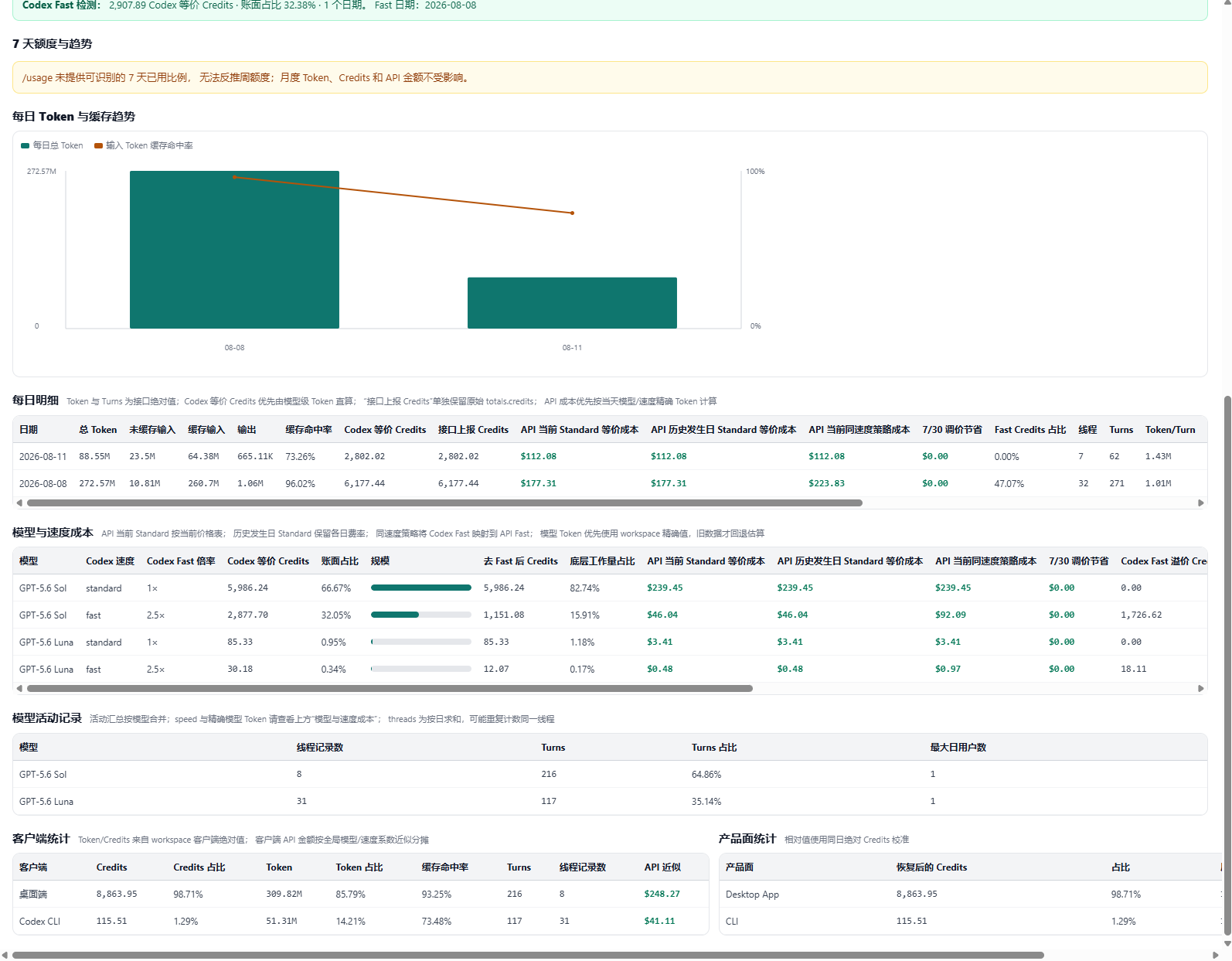
Task: Click the $223.83 cost value
Action: [x=827, y=483]
